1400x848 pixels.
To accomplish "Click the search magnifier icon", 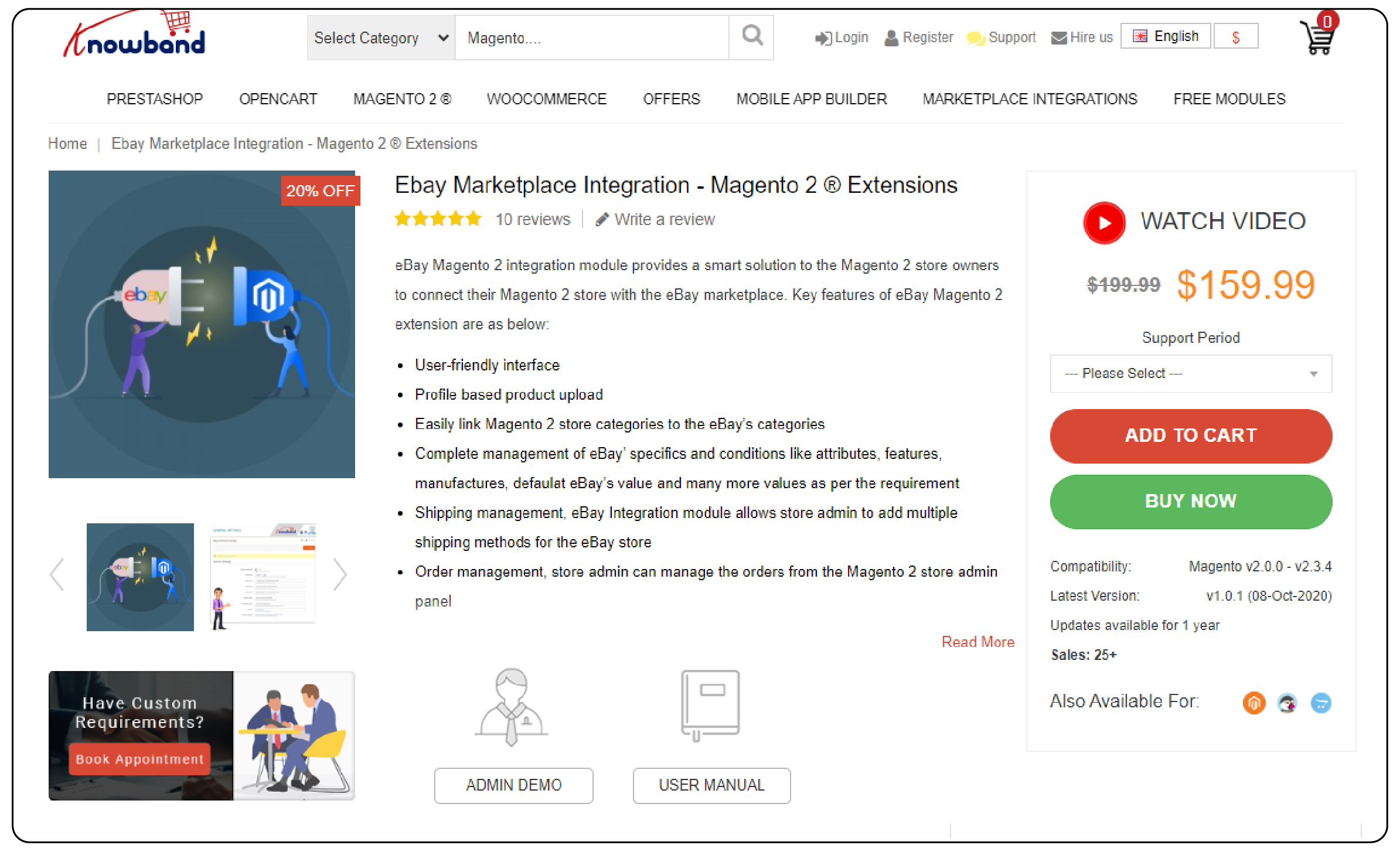I will coord(752,36).
